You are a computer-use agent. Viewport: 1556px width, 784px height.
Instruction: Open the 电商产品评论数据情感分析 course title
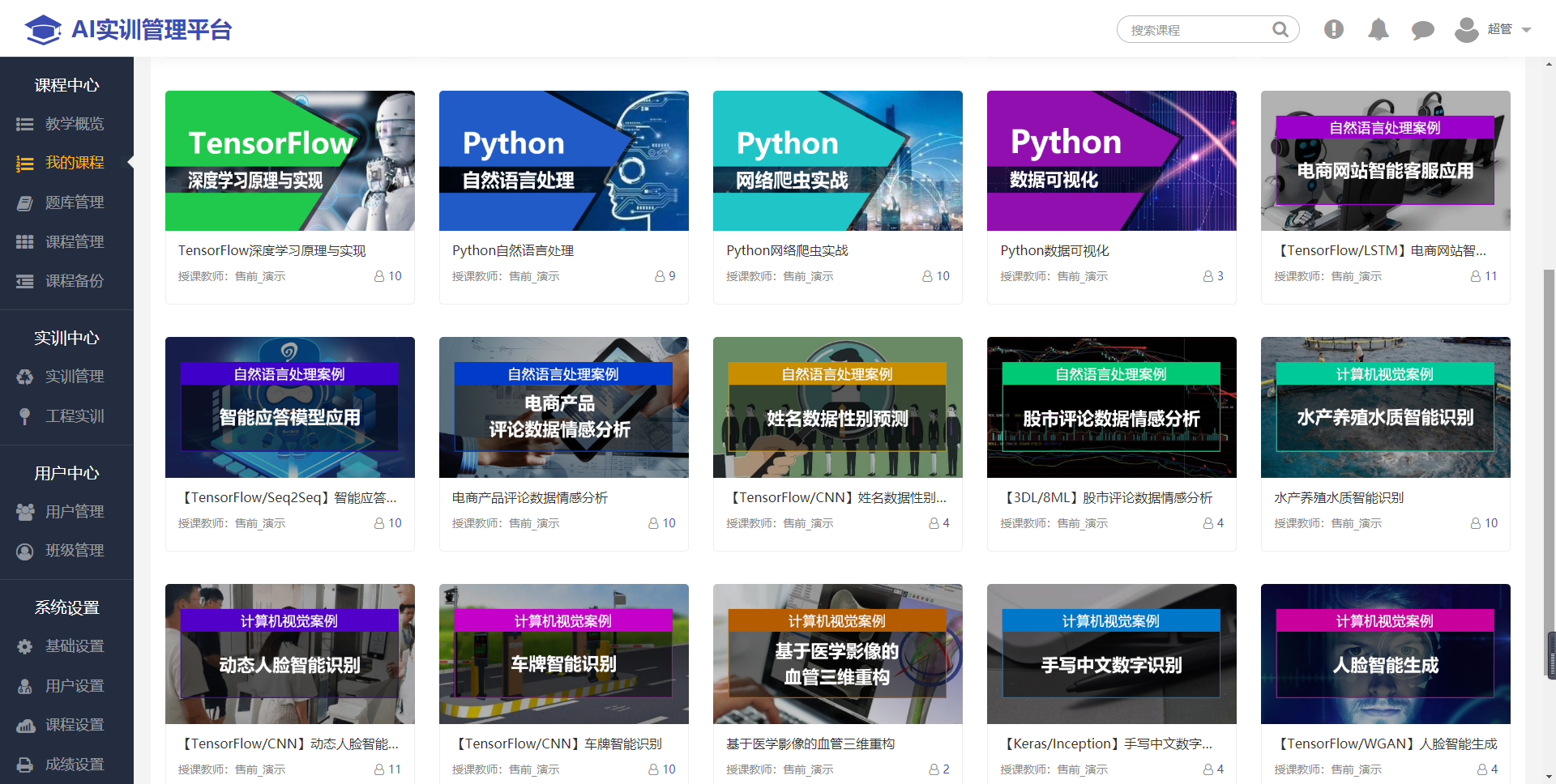click(x=530, y=498)
